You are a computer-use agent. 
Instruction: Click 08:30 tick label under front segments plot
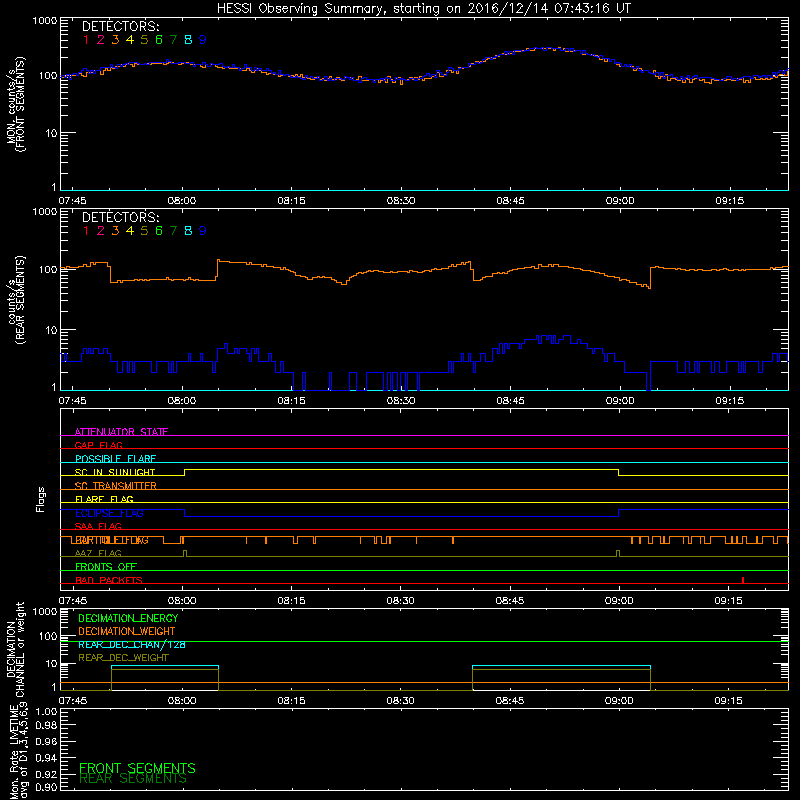coord(401,201)
